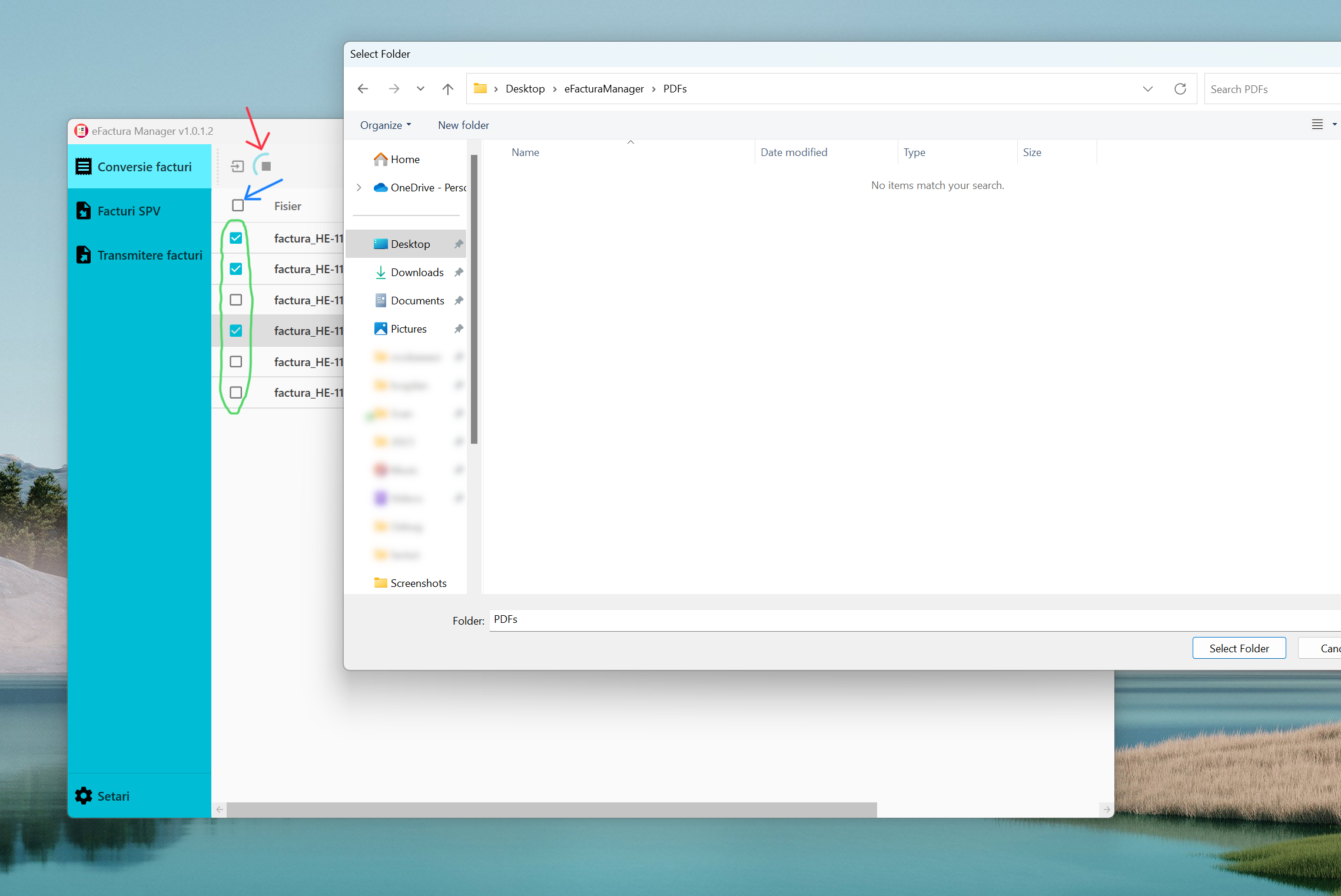Open address bar path history dropdown
This screenshot has height=896, width=1341.
[1147, 89]
